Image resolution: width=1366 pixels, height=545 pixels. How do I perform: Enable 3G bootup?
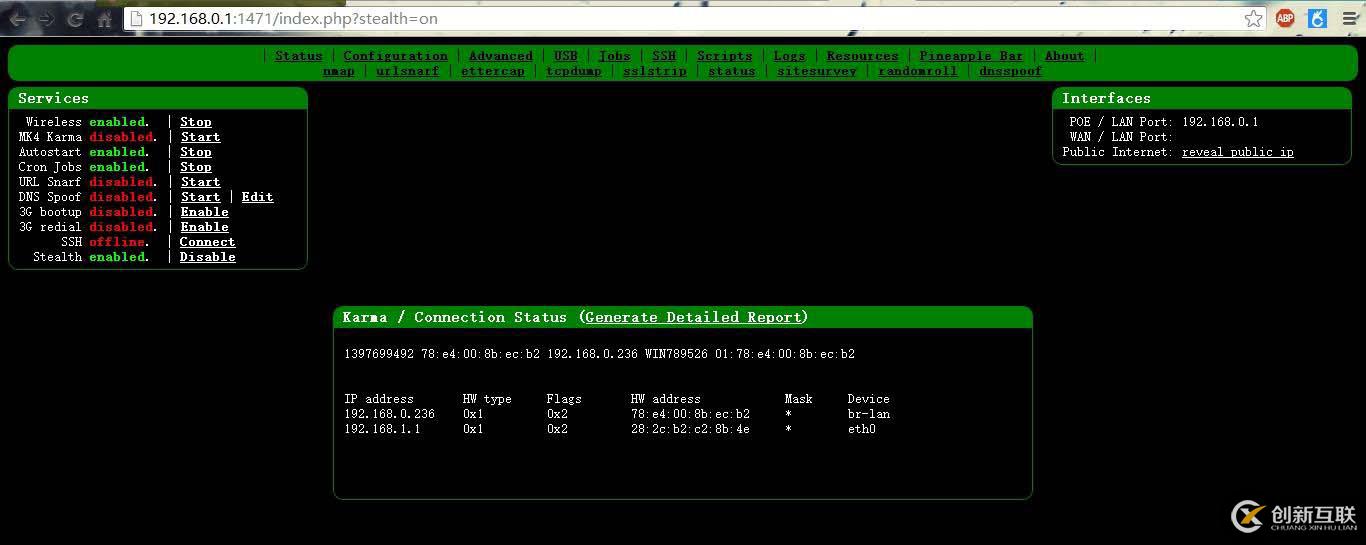[x=205, y=212]
